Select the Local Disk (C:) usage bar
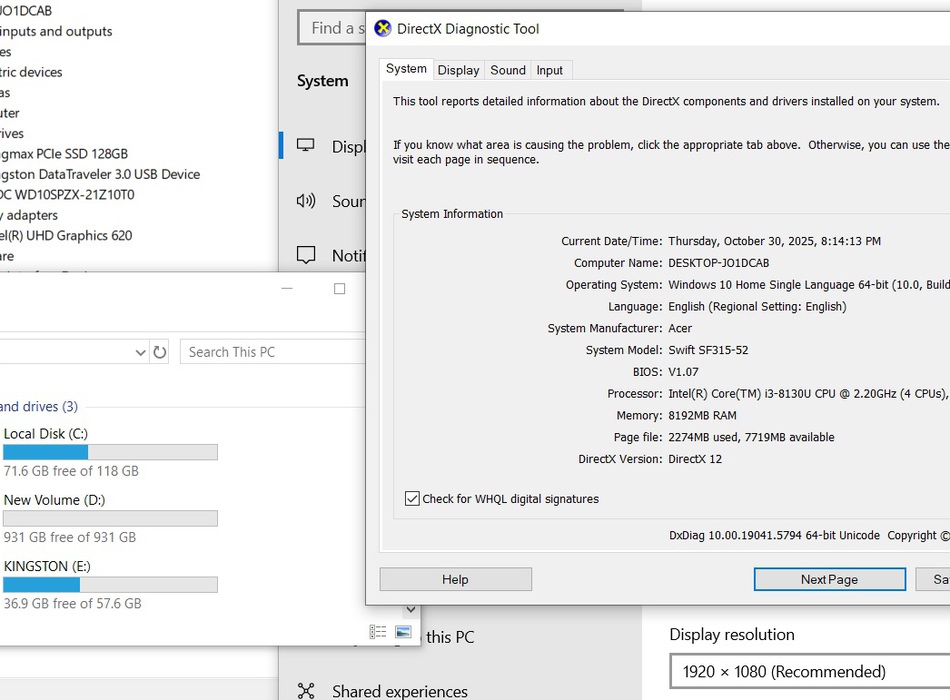Viewport: 950px width, 700px height. coord(110,453)
